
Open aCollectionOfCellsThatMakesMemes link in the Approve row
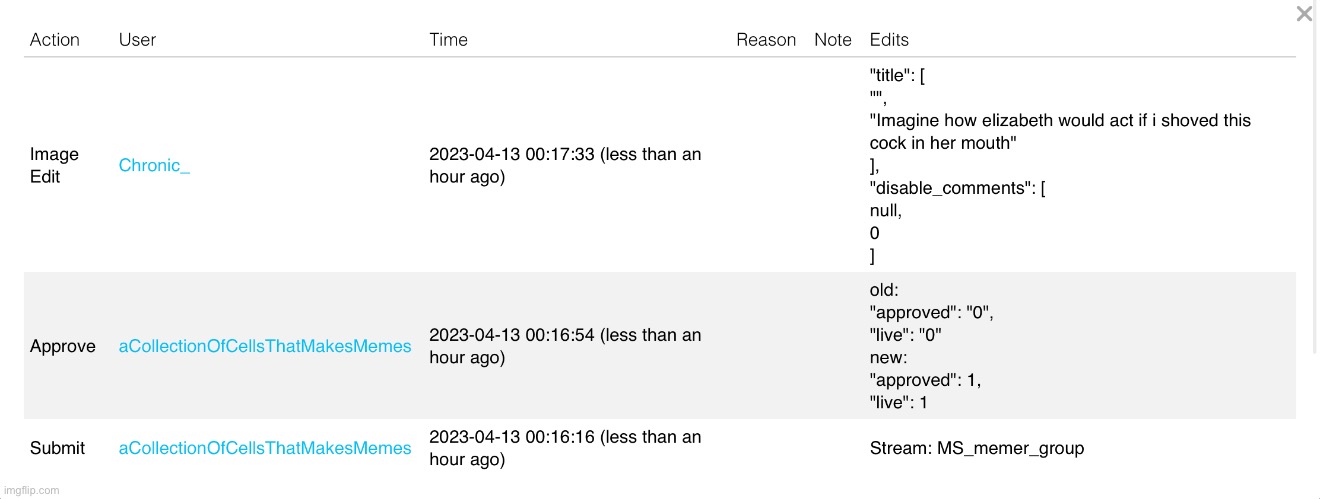[264, 346]
